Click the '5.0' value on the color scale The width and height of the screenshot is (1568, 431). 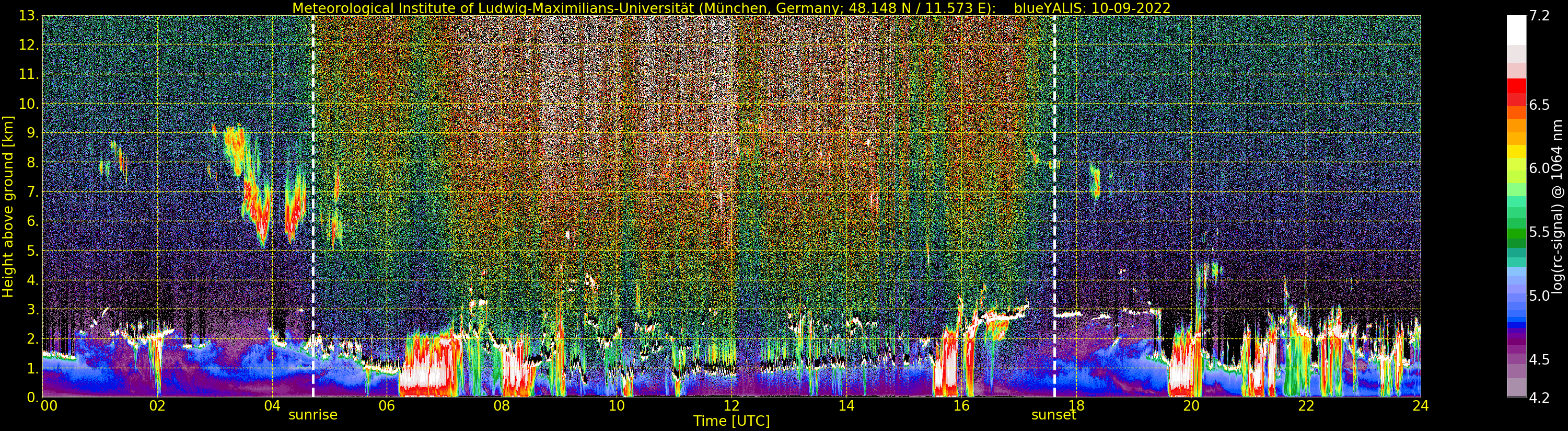[1539, 296]
